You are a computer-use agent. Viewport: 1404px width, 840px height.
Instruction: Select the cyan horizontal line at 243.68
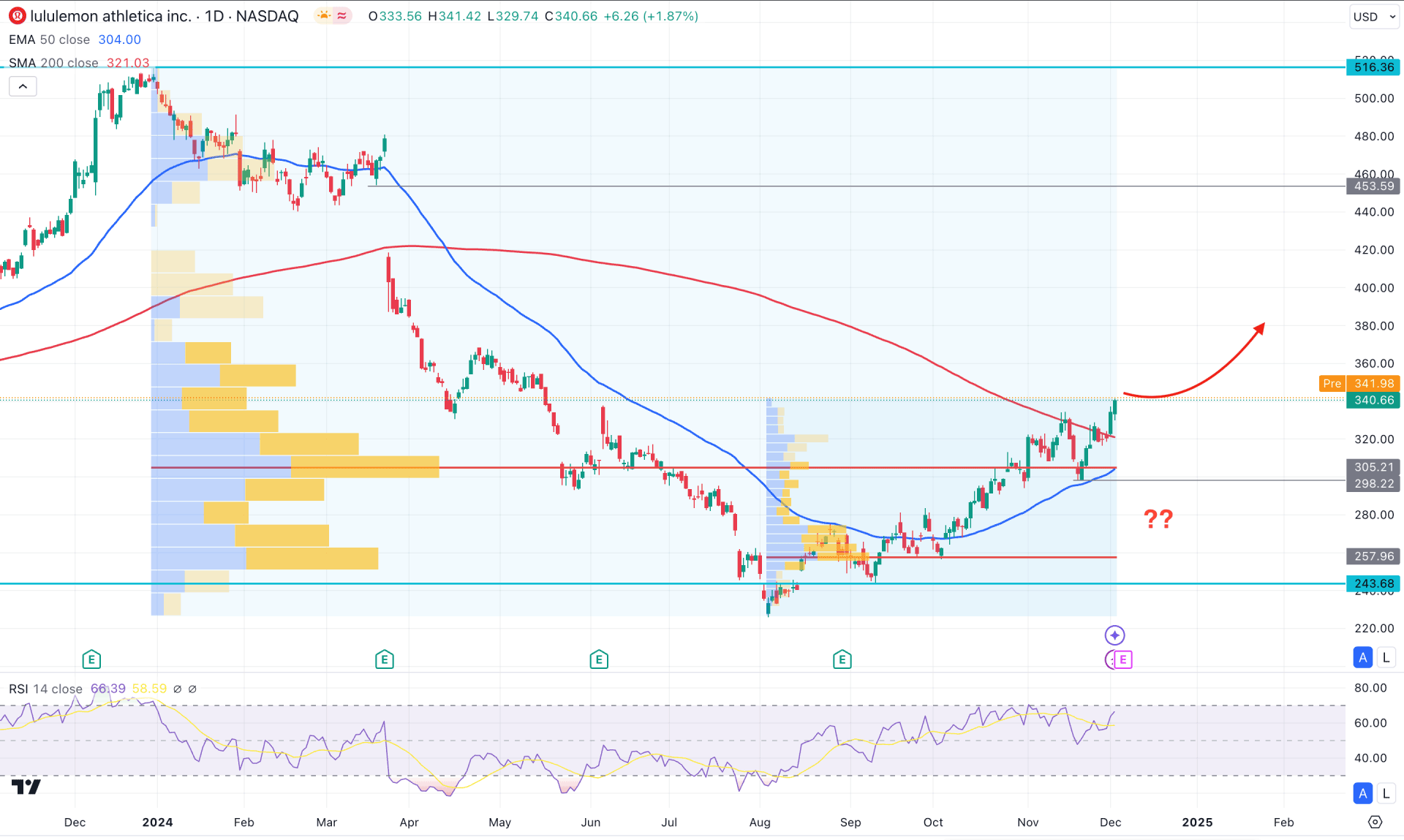[x=673, y=583]
